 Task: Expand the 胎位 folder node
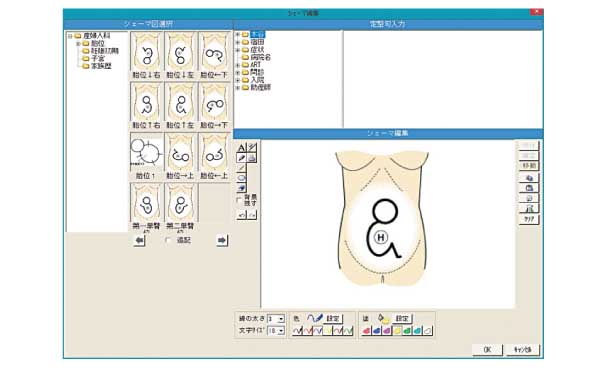pos(78,44)
